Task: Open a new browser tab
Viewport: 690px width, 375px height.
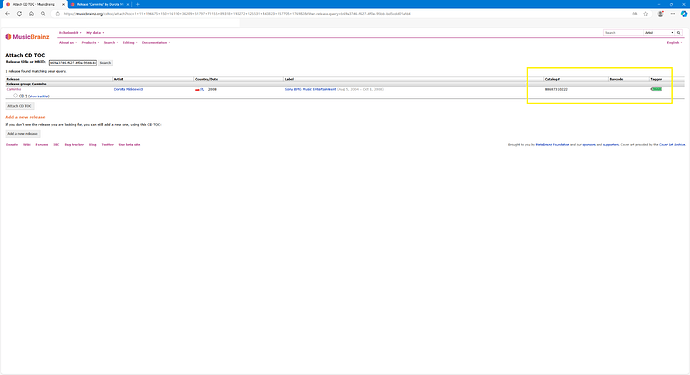Action: click(x=138, y=4)
